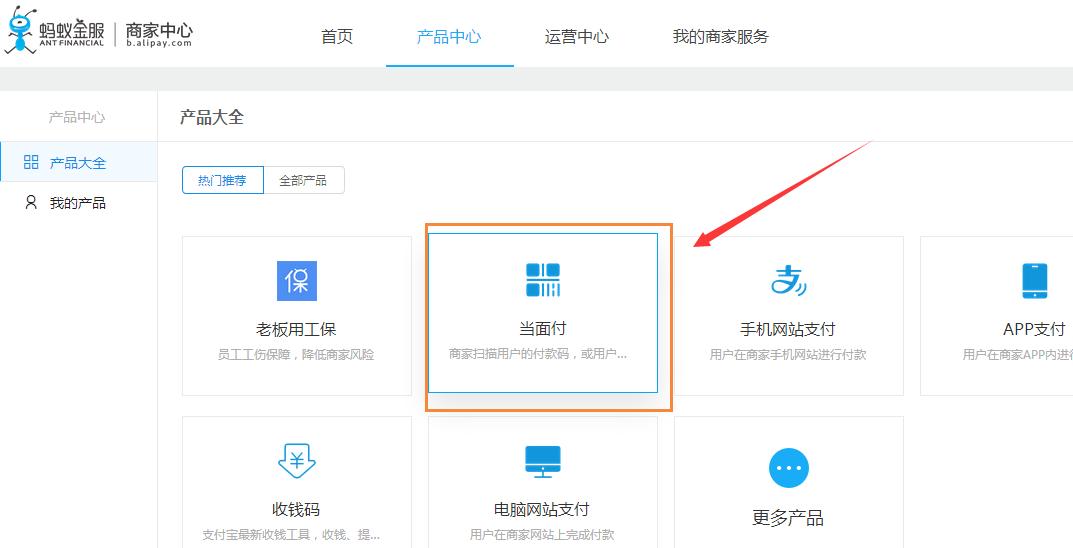This screenshot has width=1073, height=548.
Task: Open the 产品中心 tab
Action: click(449, 37)
